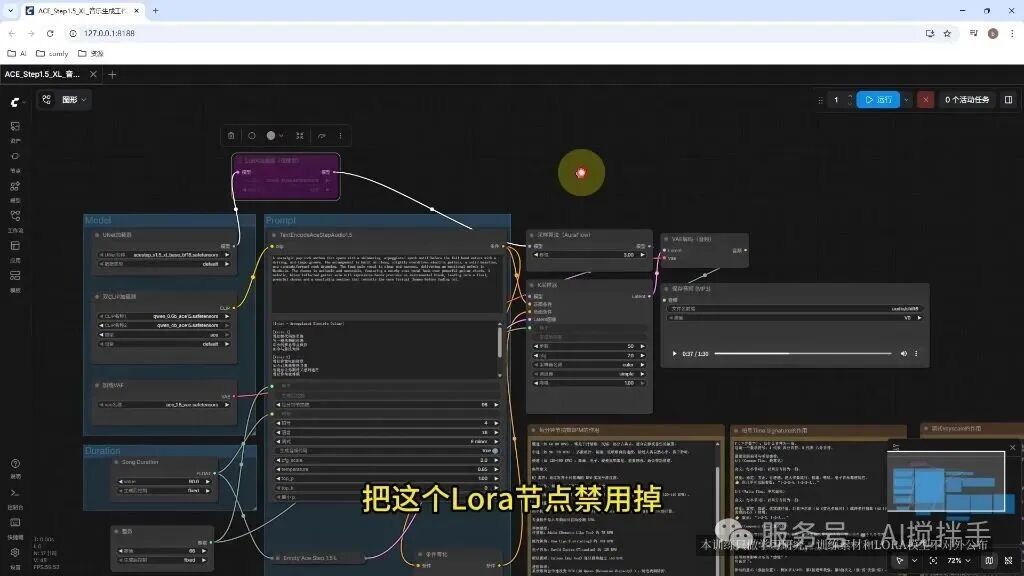The image size is (1024, 576).
Task: Click the node info circle icon
Action: [251, 136]
